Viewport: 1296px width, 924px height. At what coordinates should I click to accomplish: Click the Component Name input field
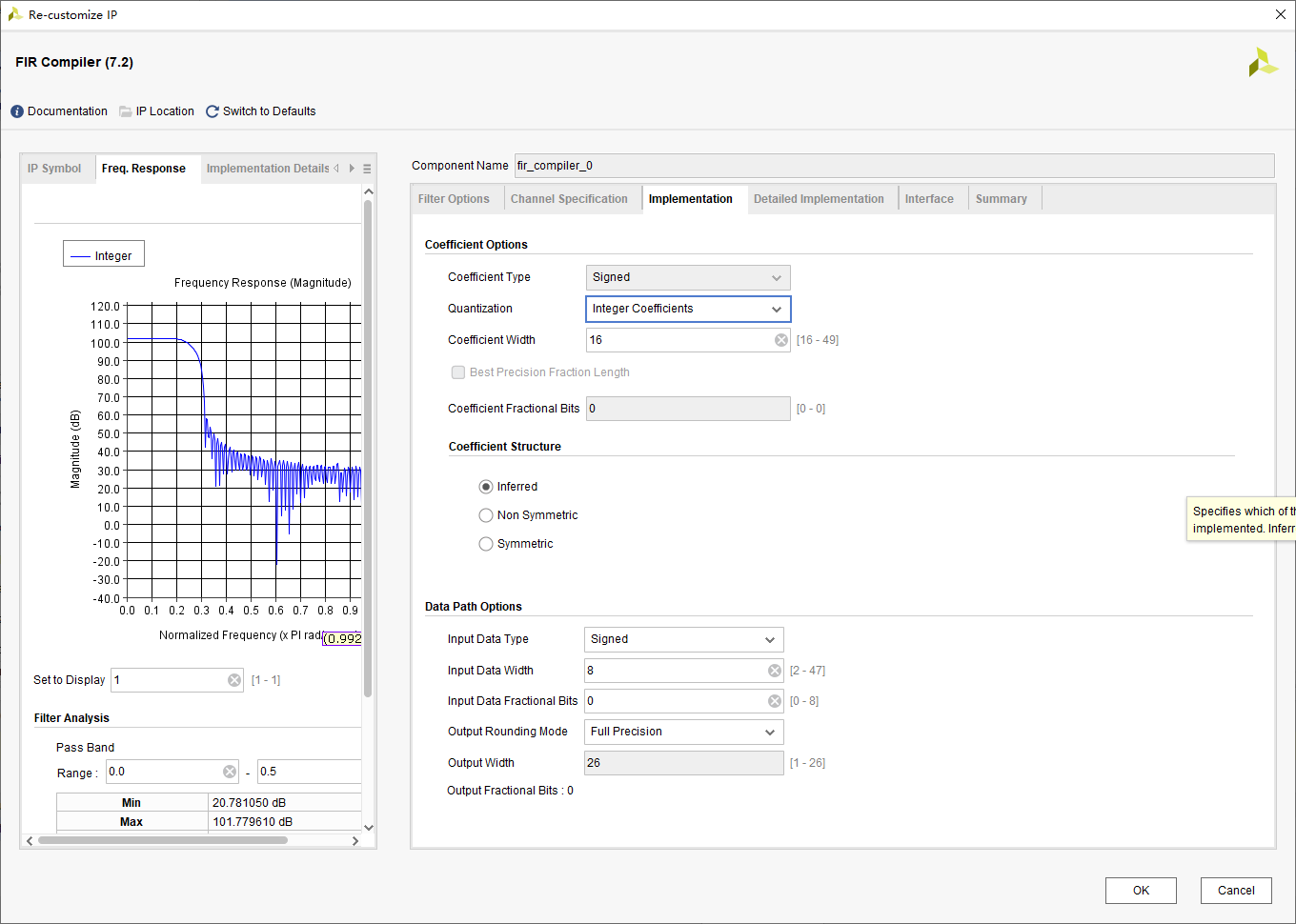[x=894, y=166]
